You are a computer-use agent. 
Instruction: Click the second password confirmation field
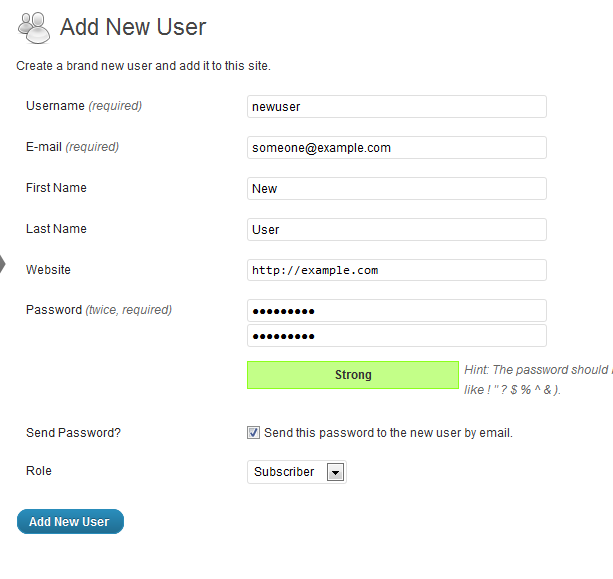[x=396, y=335]
